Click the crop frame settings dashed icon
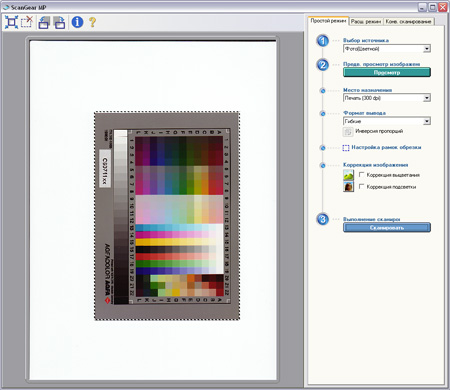 pos(346,148)
